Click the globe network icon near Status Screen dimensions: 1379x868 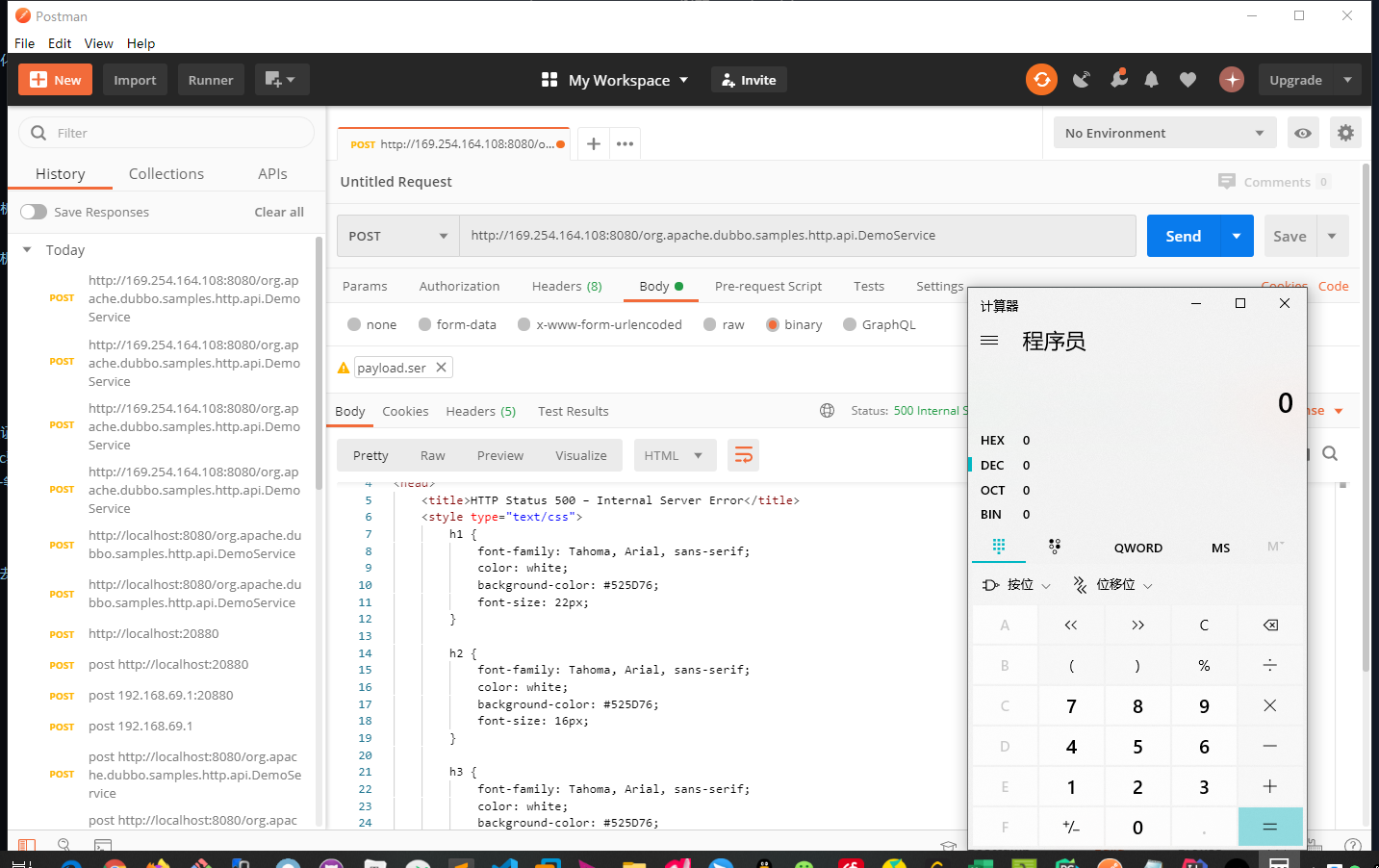[x=827, y=411]
